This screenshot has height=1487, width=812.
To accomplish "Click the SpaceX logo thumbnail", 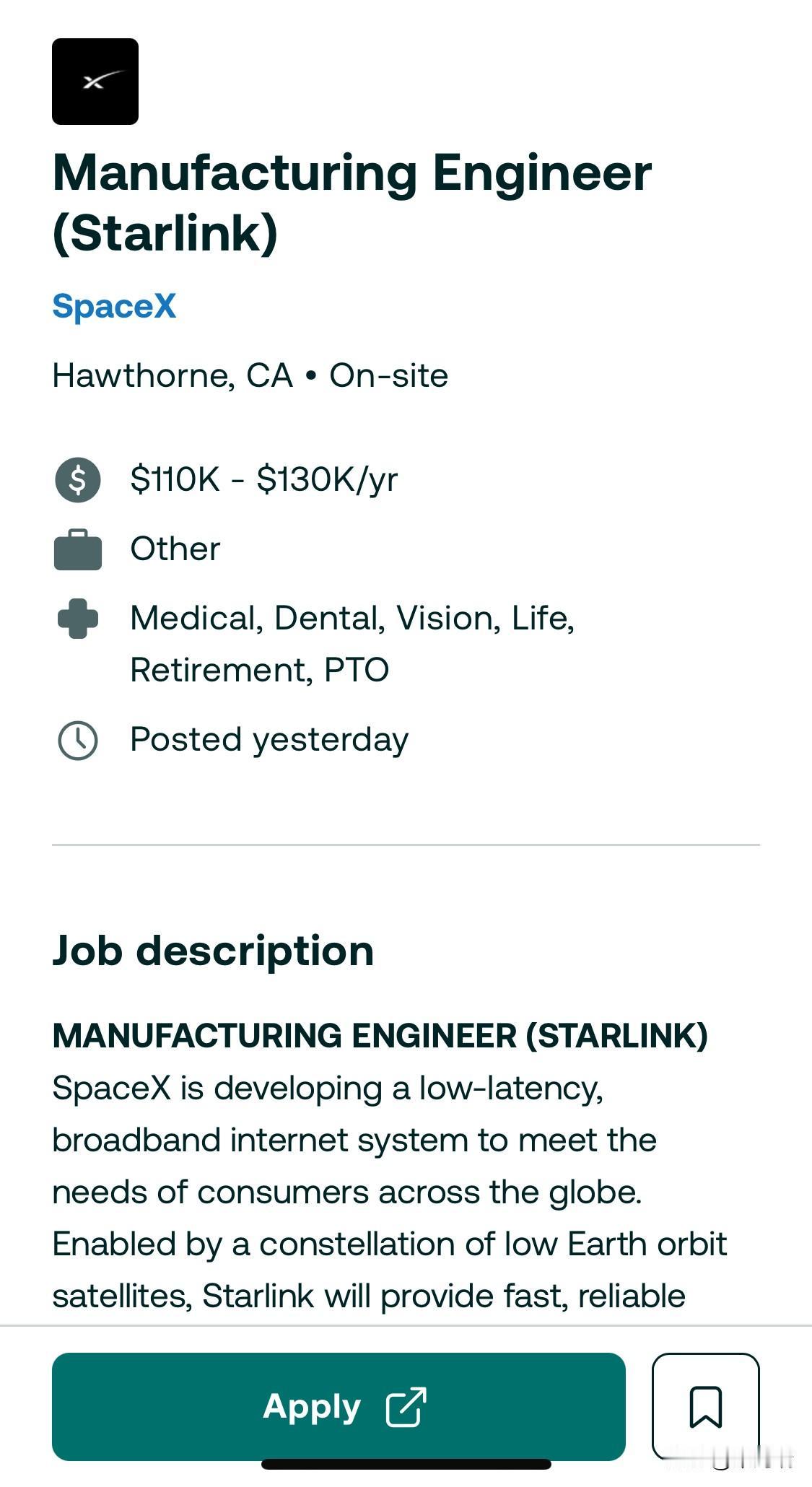I will tap(95, 82).
